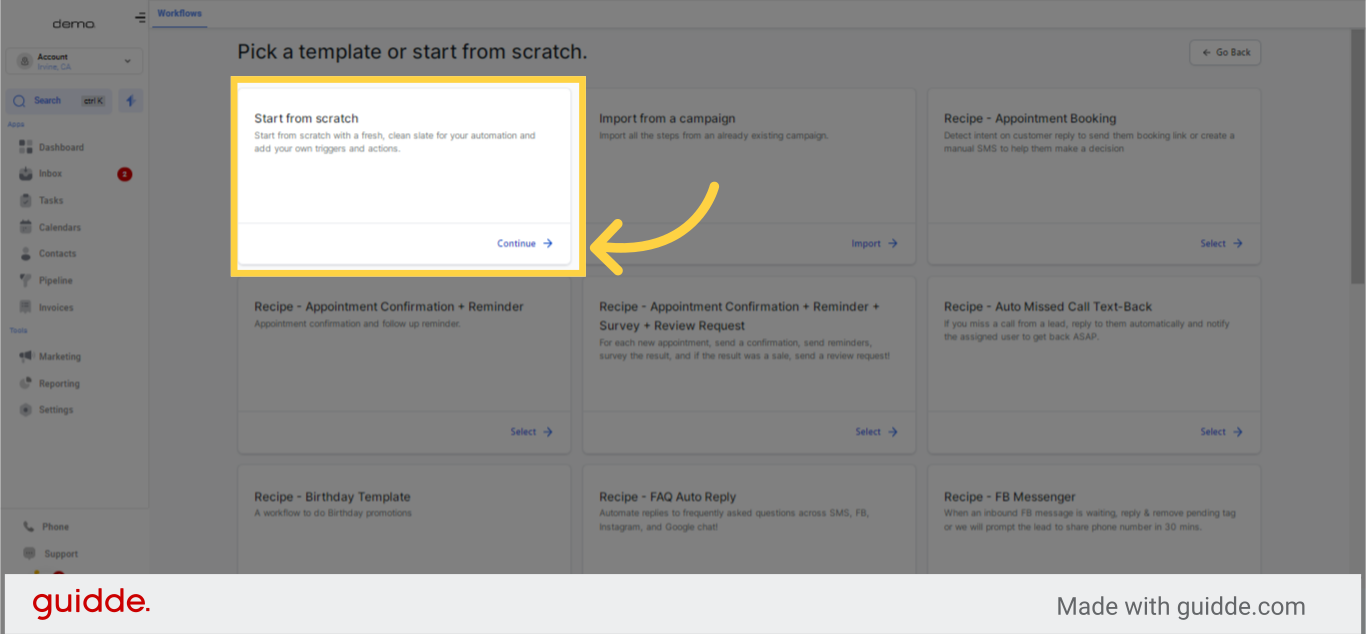Screen dimensions: 1366x634
Task: Open the Inbox with the red badge
Action: (x=50, y=173)
